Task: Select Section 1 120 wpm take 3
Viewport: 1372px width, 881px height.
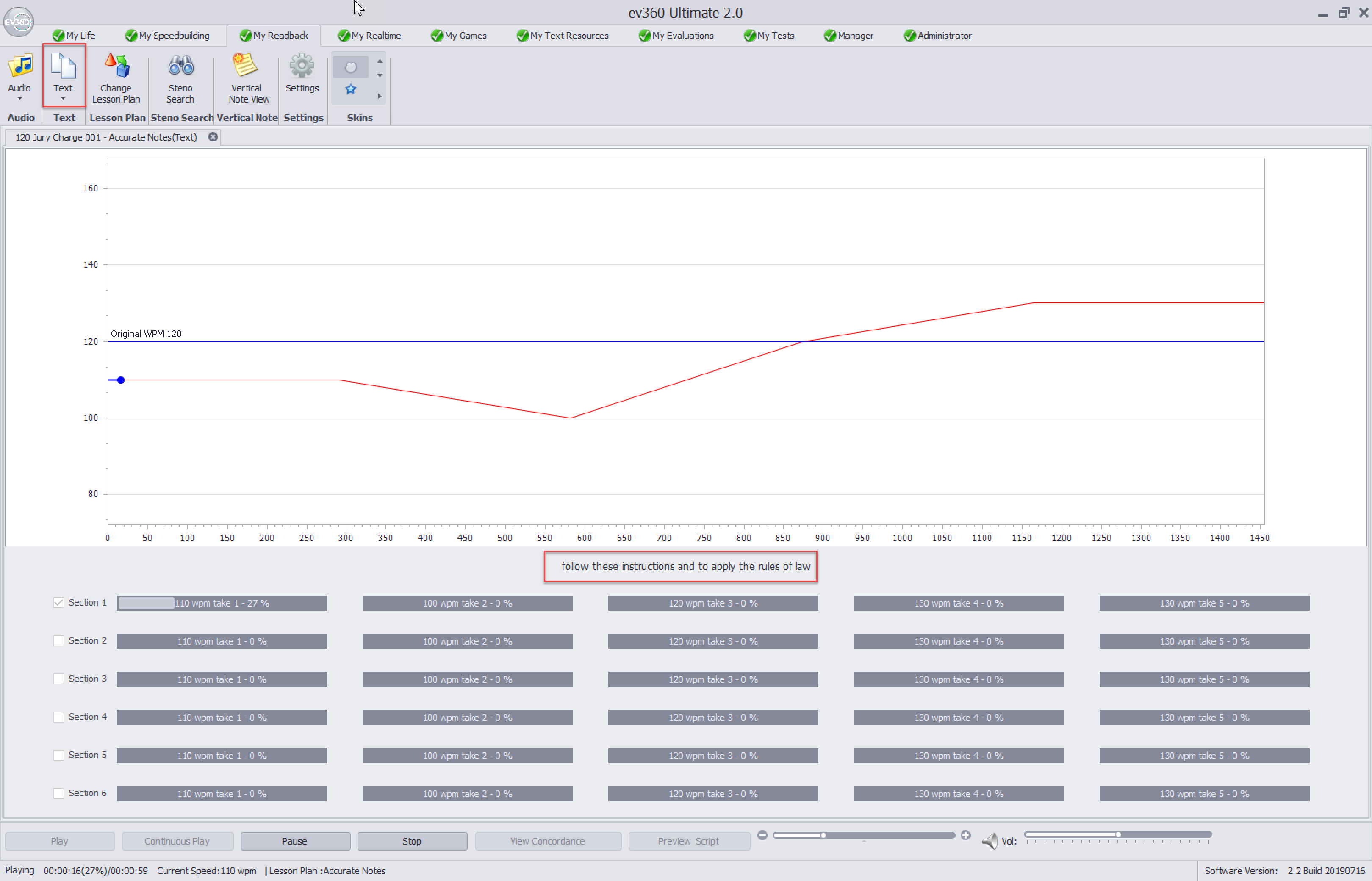Action: coord(713,603)
